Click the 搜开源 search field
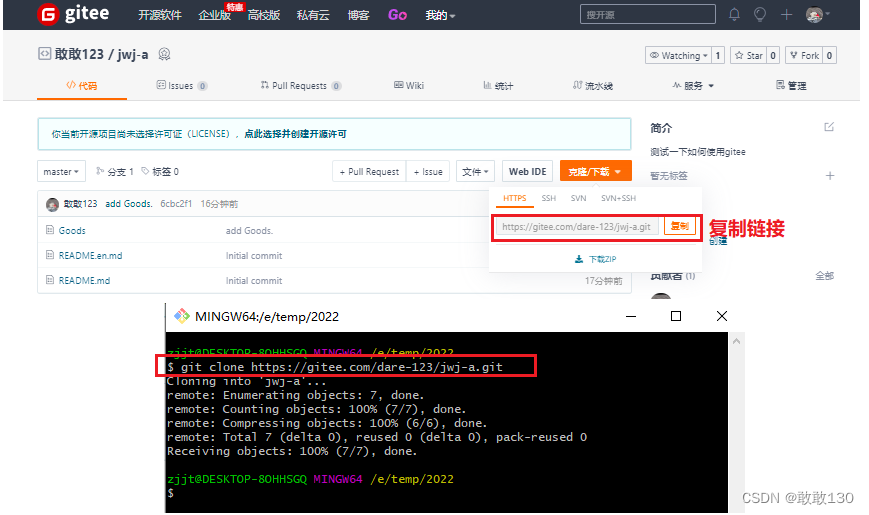869x515 pixels. pyautogui.click(x=647, y=14)
